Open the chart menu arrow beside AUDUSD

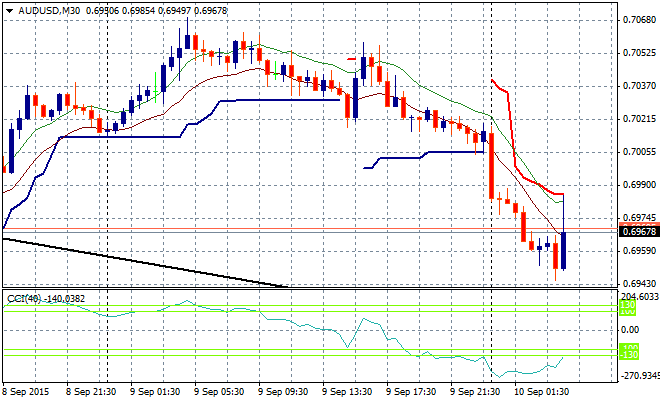(x=9, y=11)
